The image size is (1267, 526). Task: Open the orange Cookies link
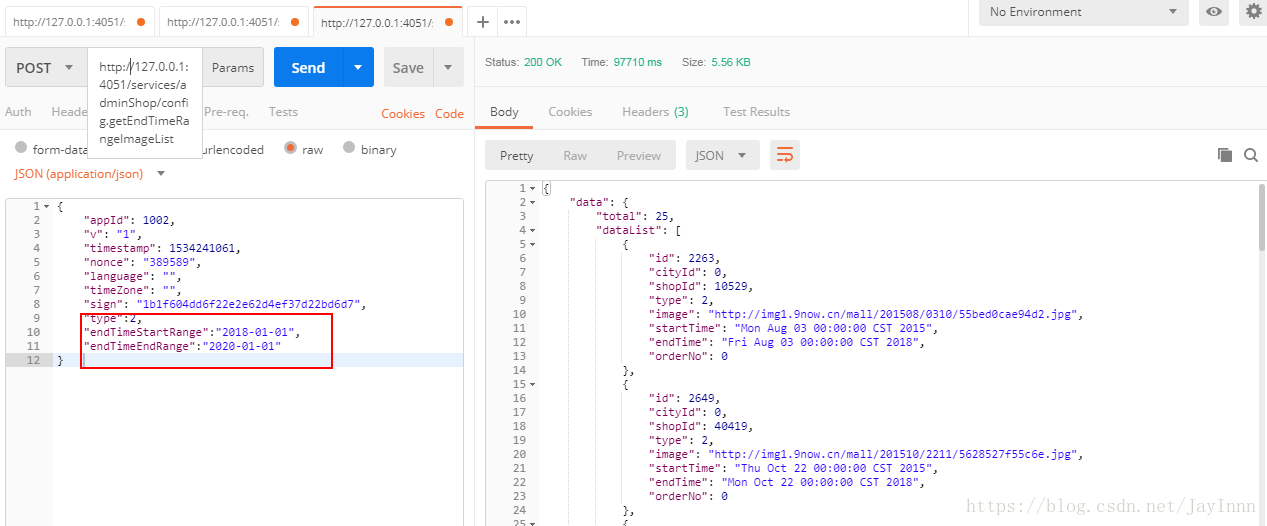pyautogui.click(x=403, y=114)
